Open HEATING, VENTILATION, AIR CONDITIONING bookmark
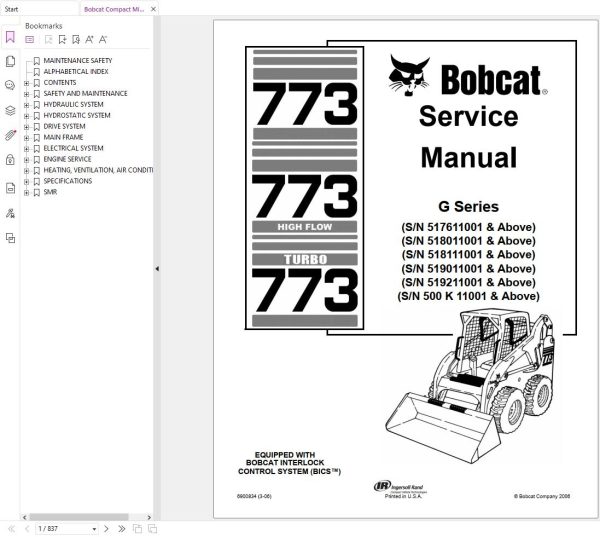The height and width of the screenshot is (537, 600). pyautogui.click(x=98, y=170)
